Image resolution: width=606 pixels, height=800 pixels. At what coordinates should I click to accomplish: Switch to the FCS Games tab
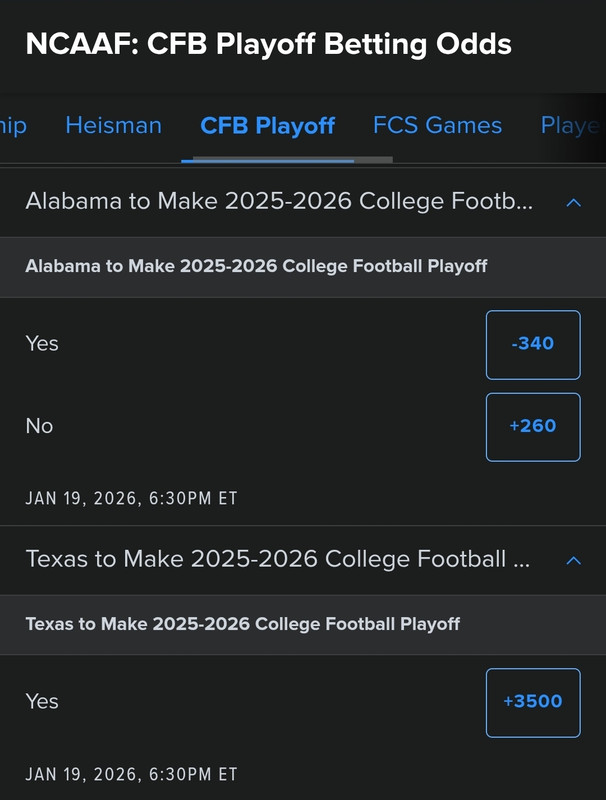point(437,125)
